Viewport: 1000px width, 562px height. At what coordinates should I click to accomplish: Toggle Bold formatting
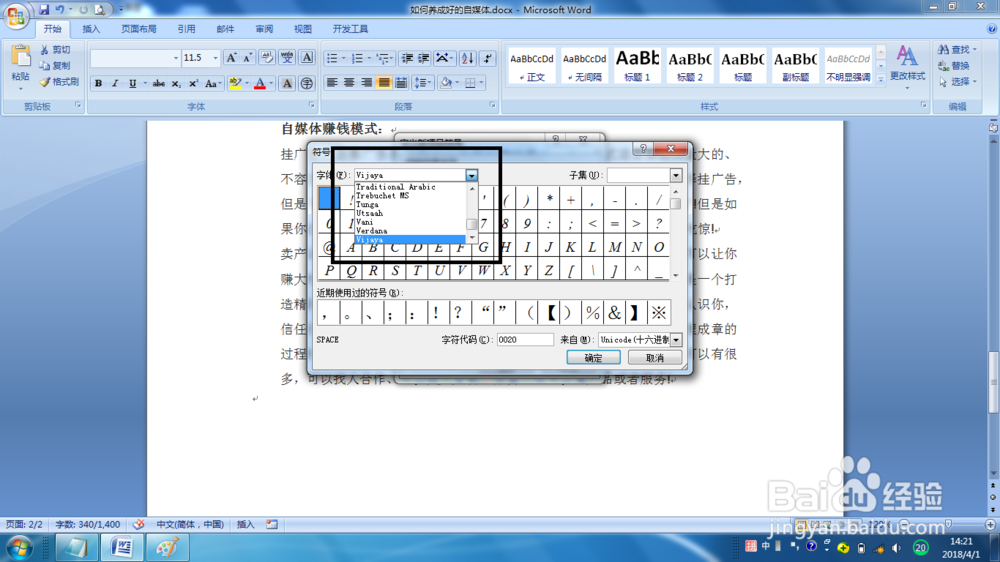point(98,84)
